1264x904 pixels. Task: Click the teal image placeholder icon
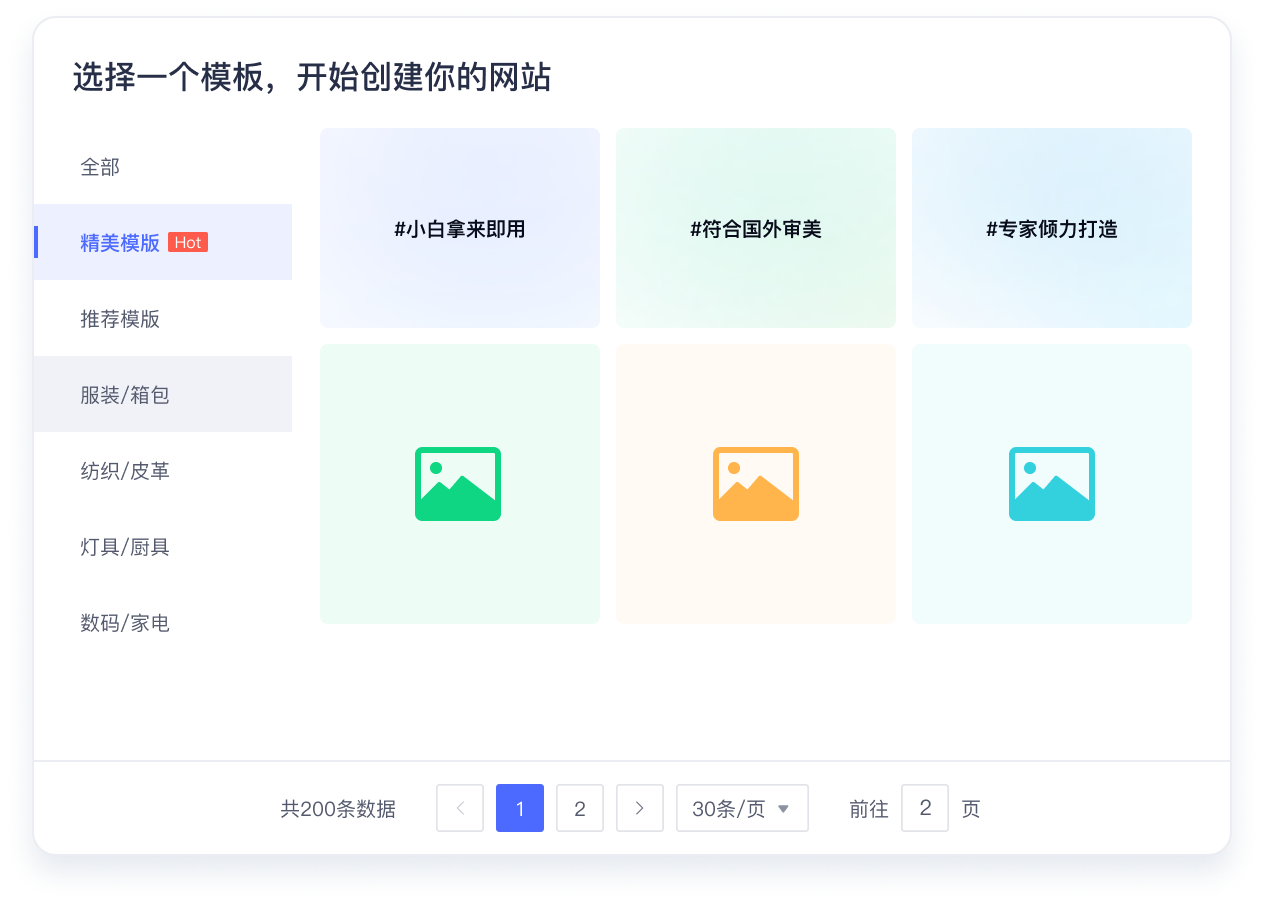tap(1051, 484)
